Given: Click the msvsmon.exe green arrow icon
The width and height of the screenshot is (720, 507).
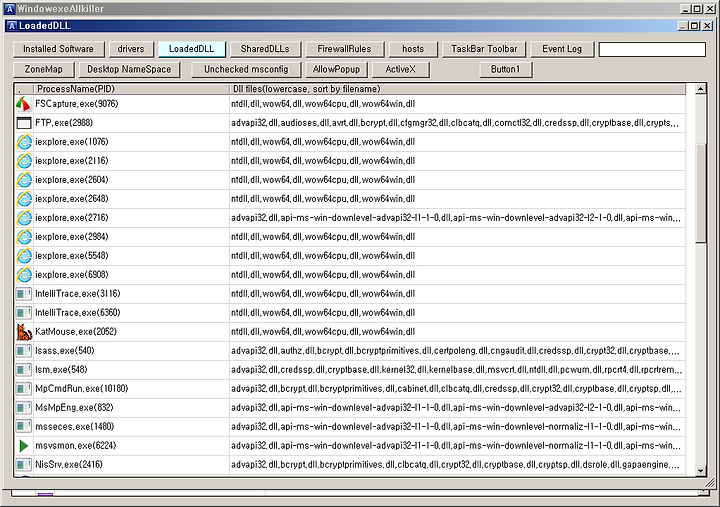Looking at the screenshot, I should point(24,446).
